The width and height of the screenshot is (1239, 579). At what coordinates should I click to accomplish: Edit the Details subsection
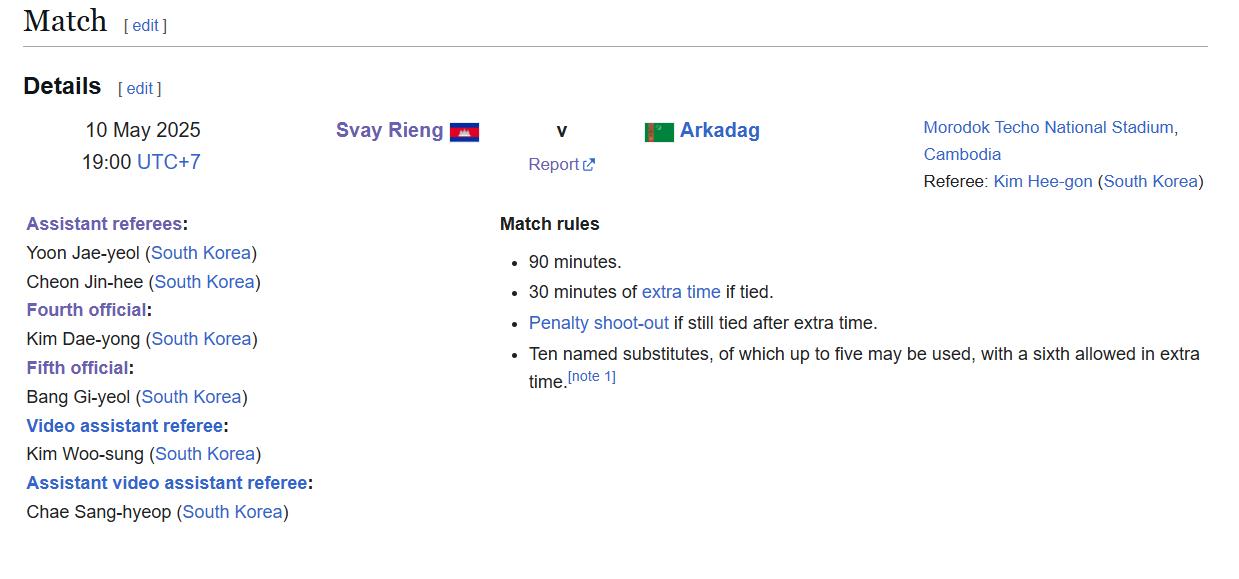139,88
